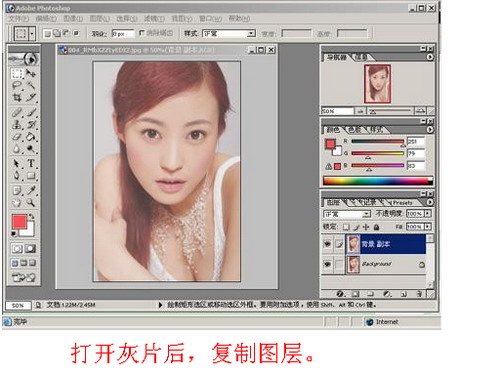500x375 pixels.
Task: Open the 滤镜(T) menu
Action: tap(154, 18)
